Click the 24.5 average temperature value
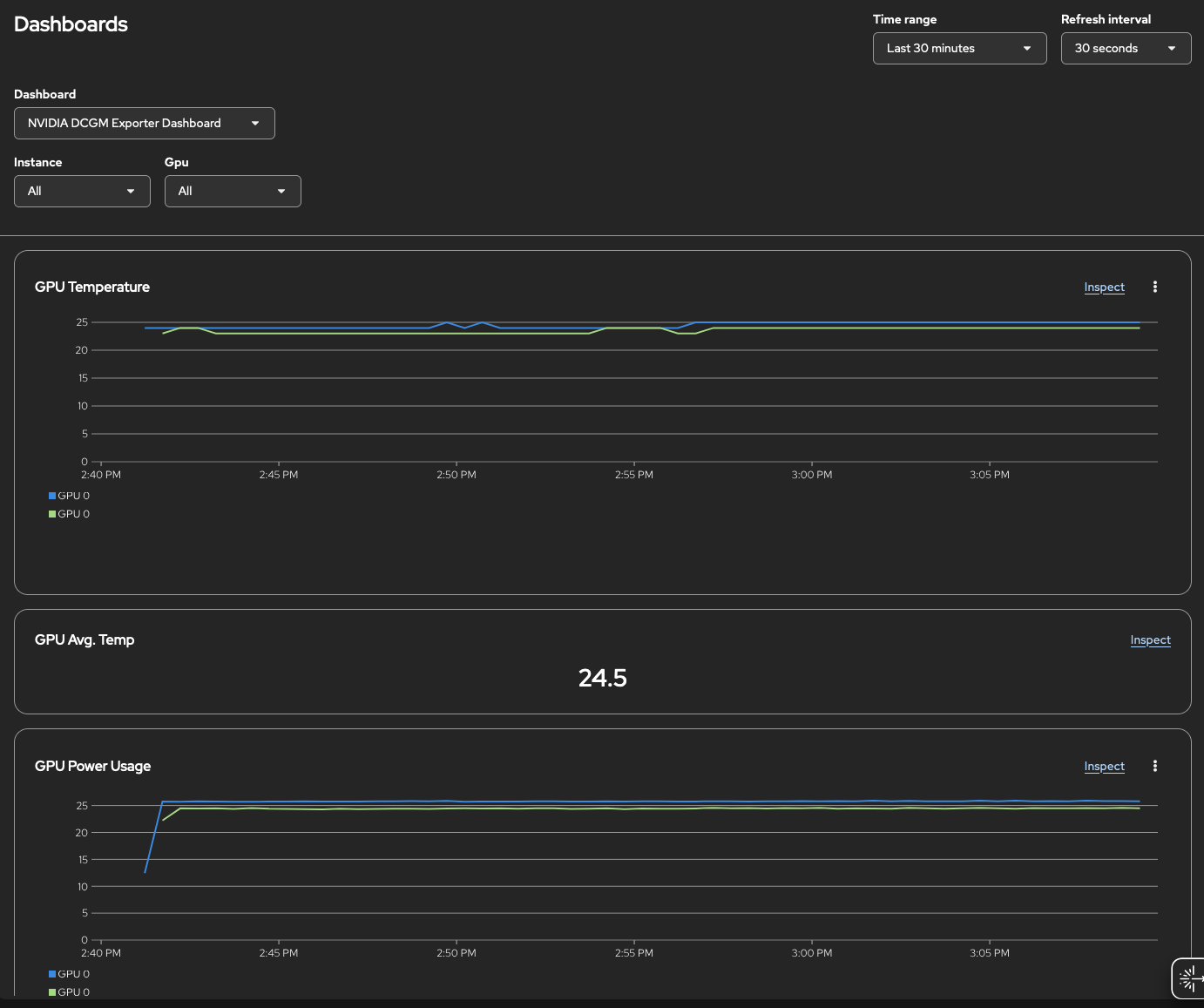Image resolution: width=1204 pixels, height=1008 pixels. (603, 678)
